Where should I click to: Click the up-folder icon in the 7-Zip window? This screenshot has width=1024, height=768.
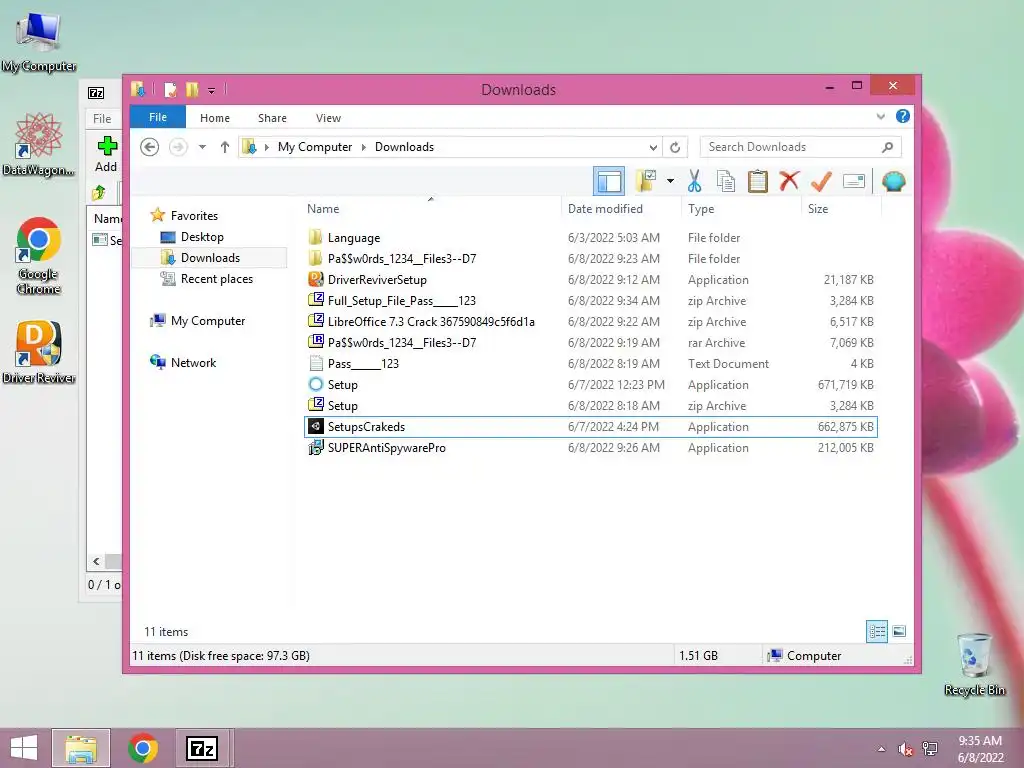click(x=99, y=192)
